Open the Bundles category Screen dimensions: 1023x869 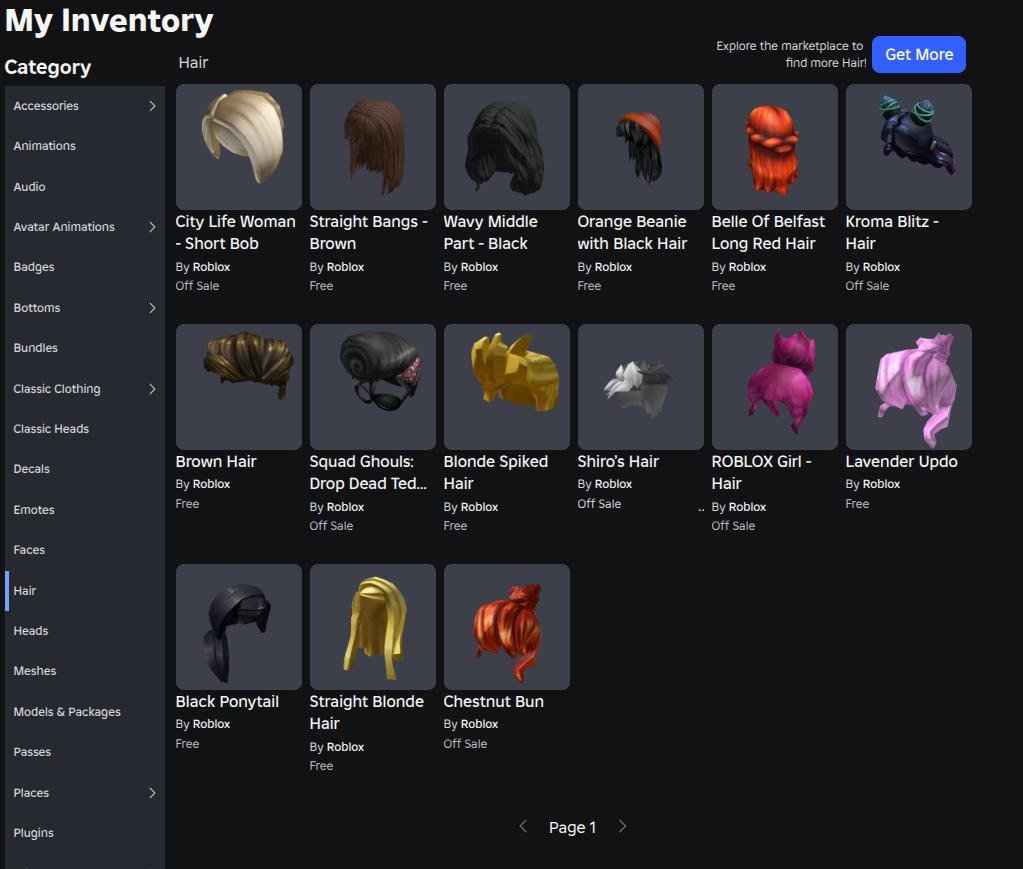85,348
